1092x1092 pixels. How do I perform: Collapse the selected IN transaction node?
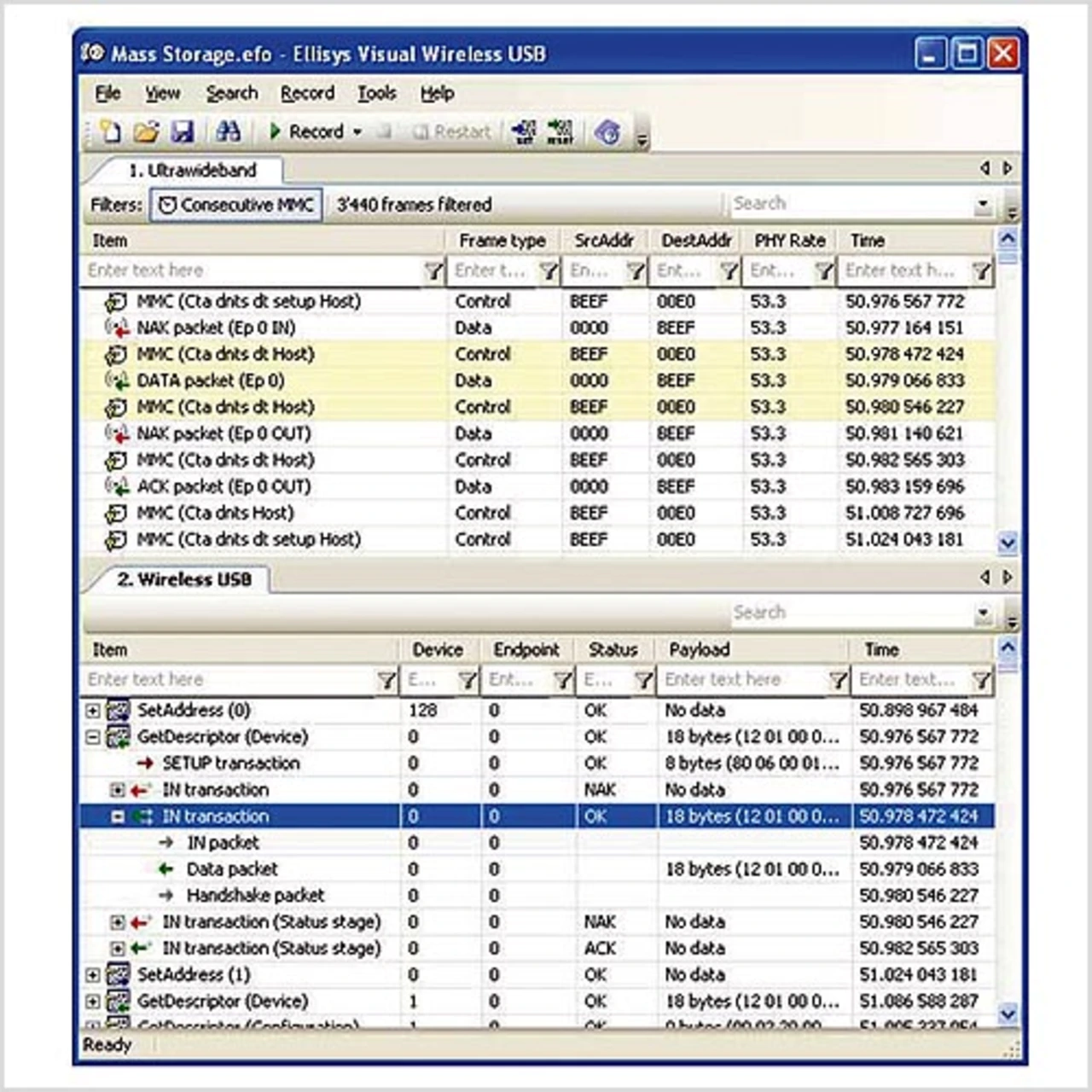coord(119,817)
